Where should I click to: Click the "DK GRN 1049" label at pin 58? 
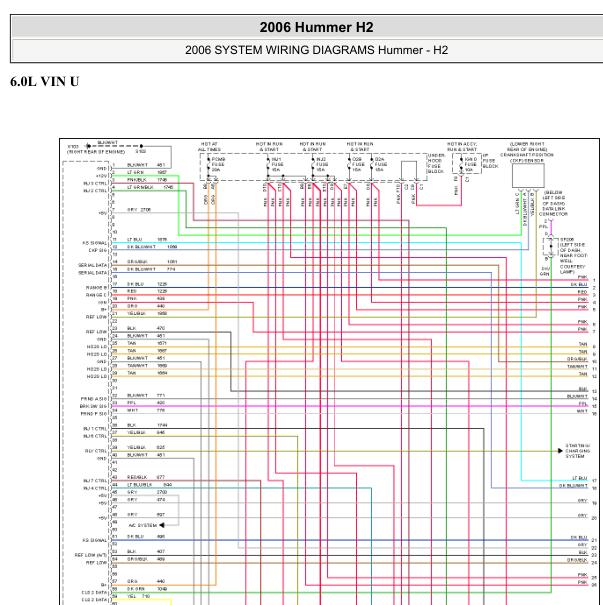[x=147, y=589]
